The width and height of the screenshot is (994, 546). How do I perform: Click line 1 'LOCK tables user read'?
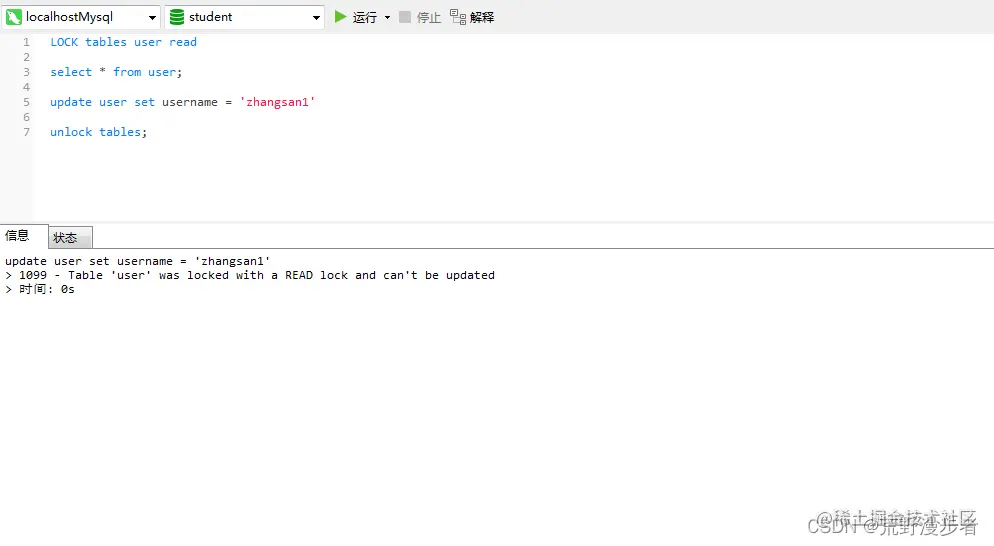coord(124,42)
